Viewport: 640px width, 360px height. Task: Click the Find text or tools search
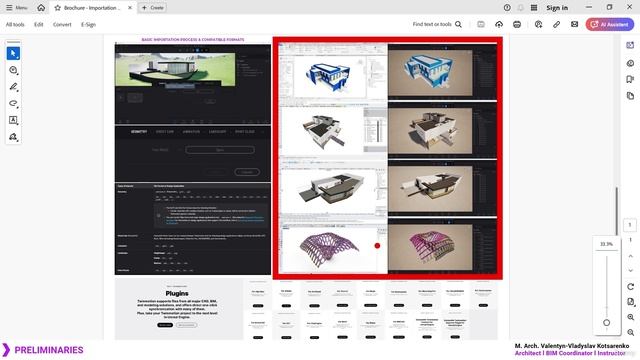pos(437,24)
